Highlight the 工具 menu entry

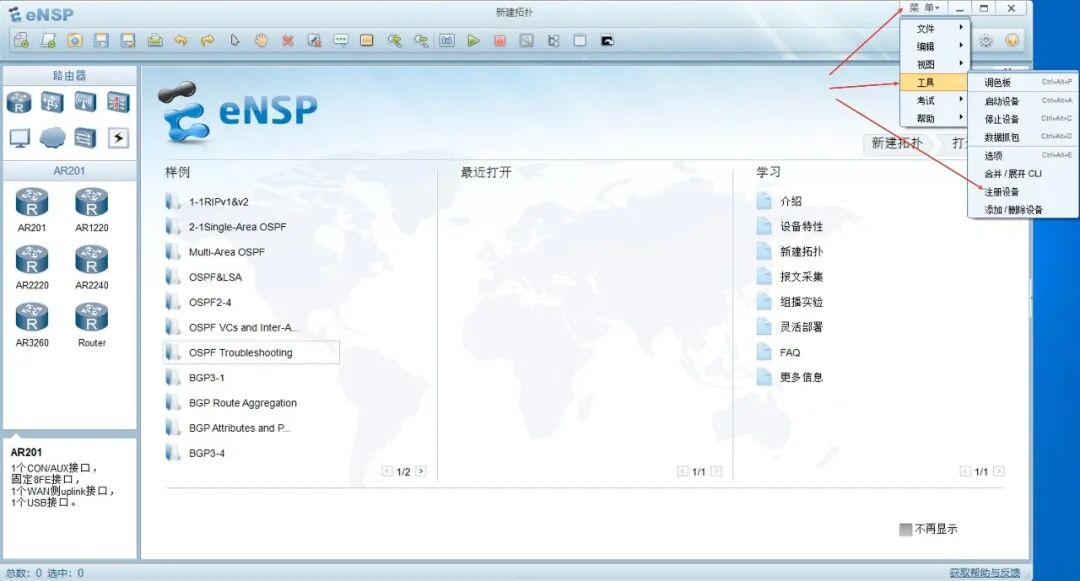coord(935,83)
